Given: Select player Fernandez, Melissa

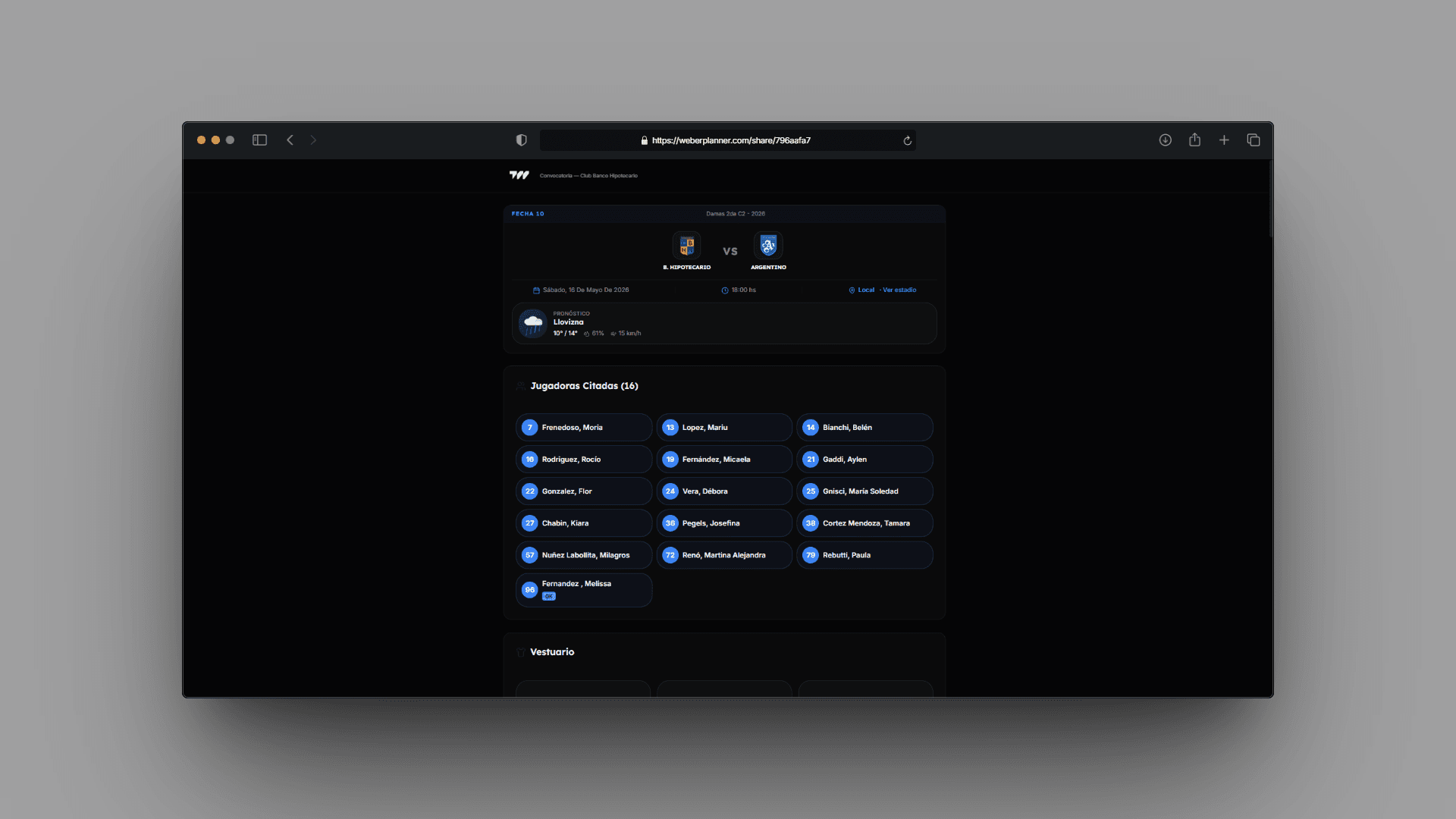Looking at the screenshot, I should [x=584, y=590].
